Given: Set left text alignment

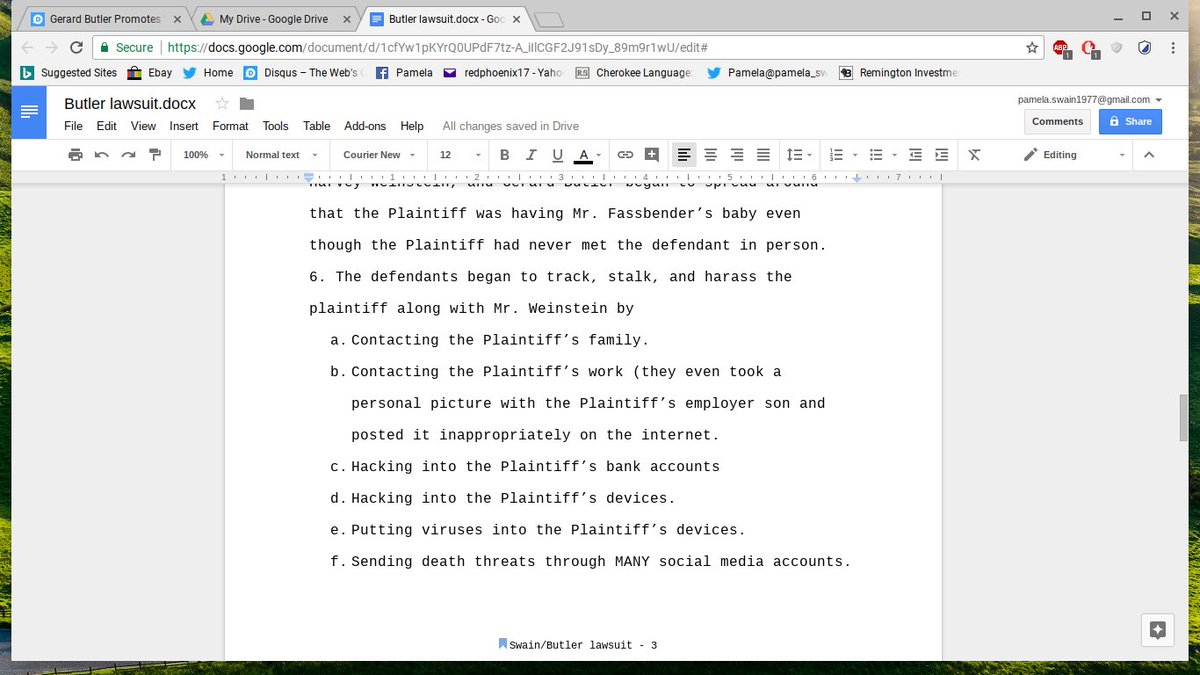Looking at the screenshot, I should (x=684, y=155).
